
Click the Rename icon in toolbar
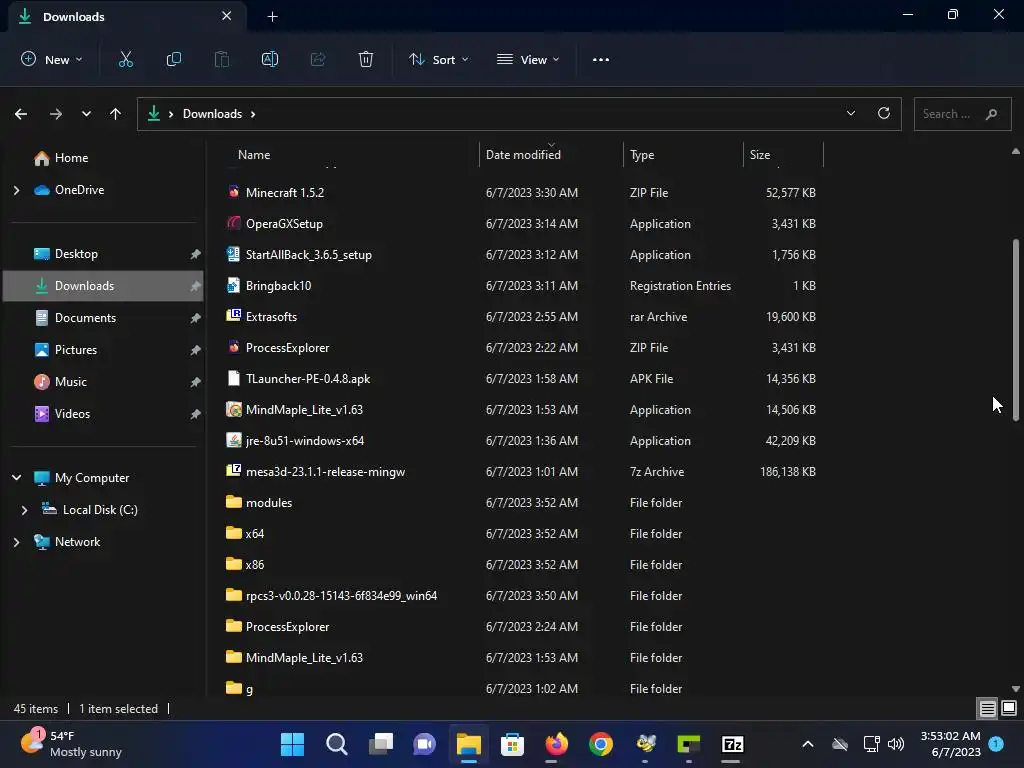click(270, 59)
